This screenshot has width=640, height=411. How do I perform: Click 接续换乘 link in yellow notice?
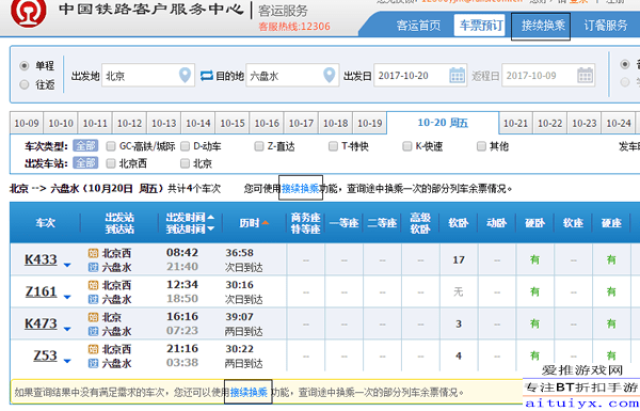click(x=249, y=392)
